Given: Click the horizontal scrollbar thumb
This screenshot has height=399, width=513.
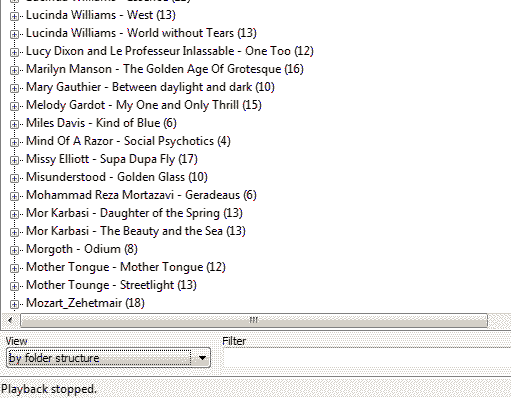Looking at the screenshot, I should click(x=254, y=320).
